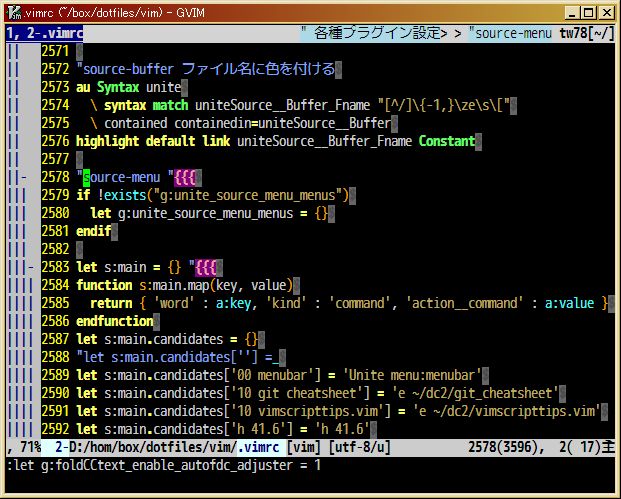Click 'Unite menu:menubar' string on line 2589
This screenshot has width=621, height=499.
point(412,375)
